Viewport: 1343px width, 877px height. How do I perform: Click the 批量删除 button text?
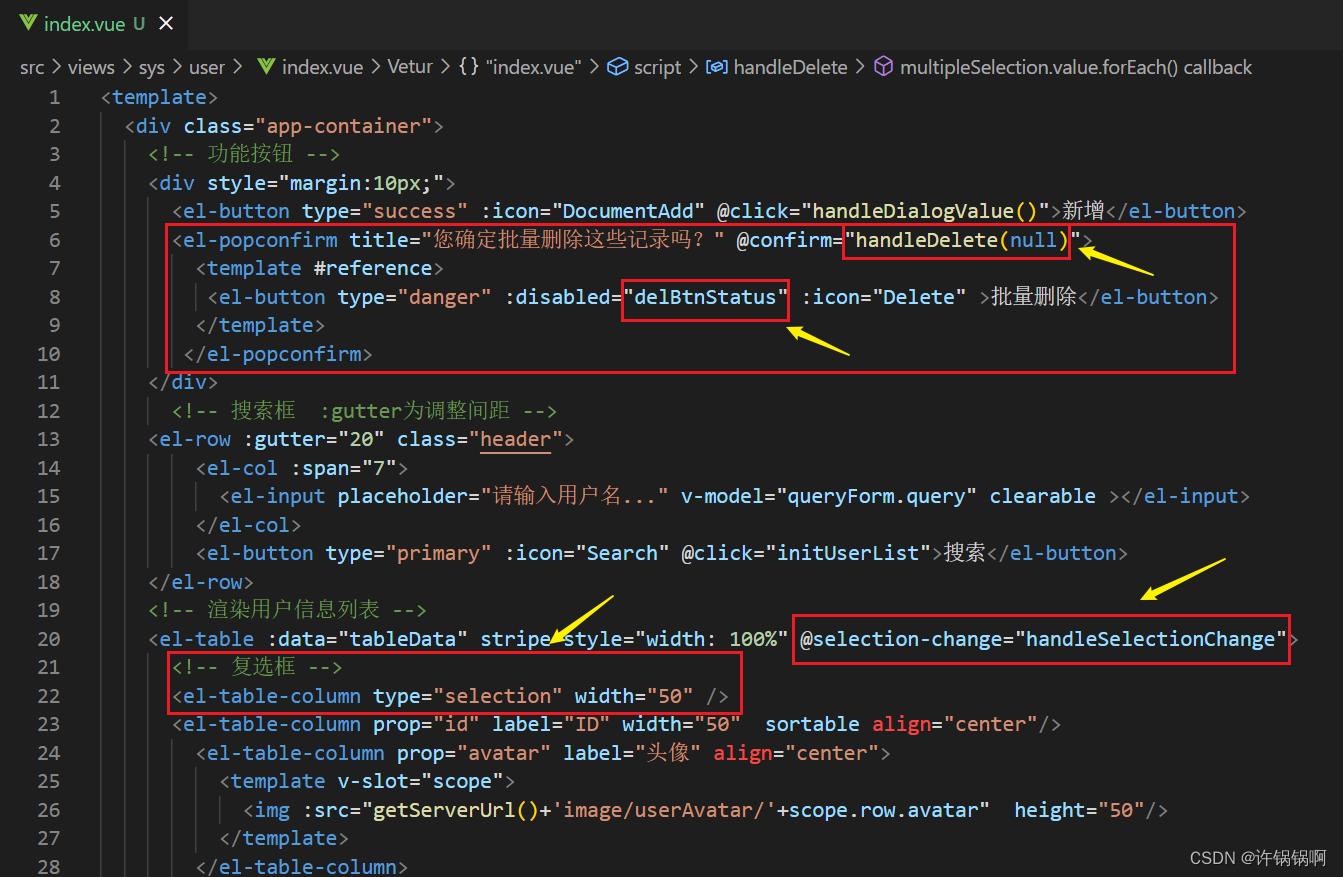[x=1033, y=297]
